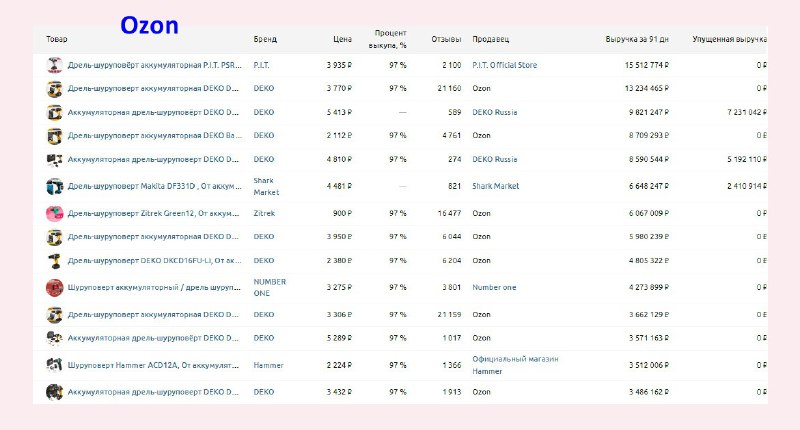This screenshot has height=430, width=800.
Task: Sort table by Отзывы column header
Action: (x=446, y=39)
